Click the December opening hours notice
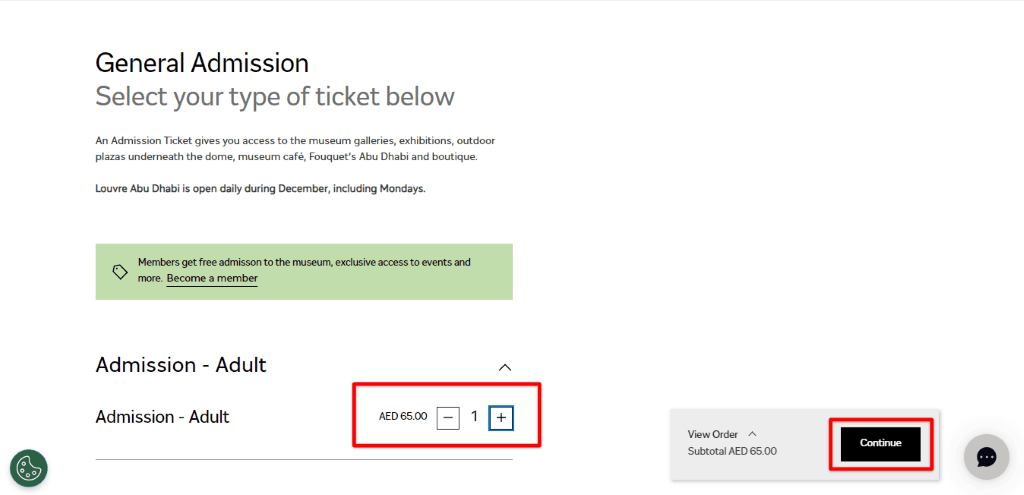 [261, 189]
